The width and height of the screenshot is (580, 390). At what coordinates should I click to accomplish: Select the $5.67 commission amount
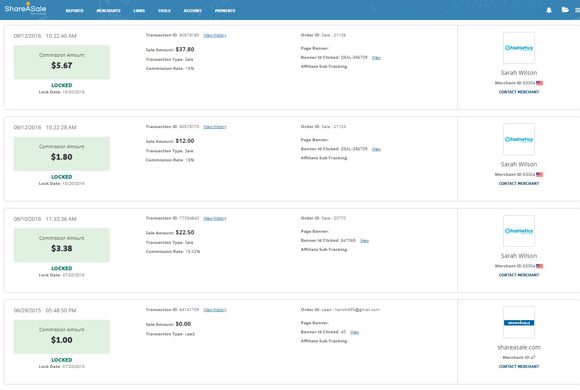(x=62, y=65)
